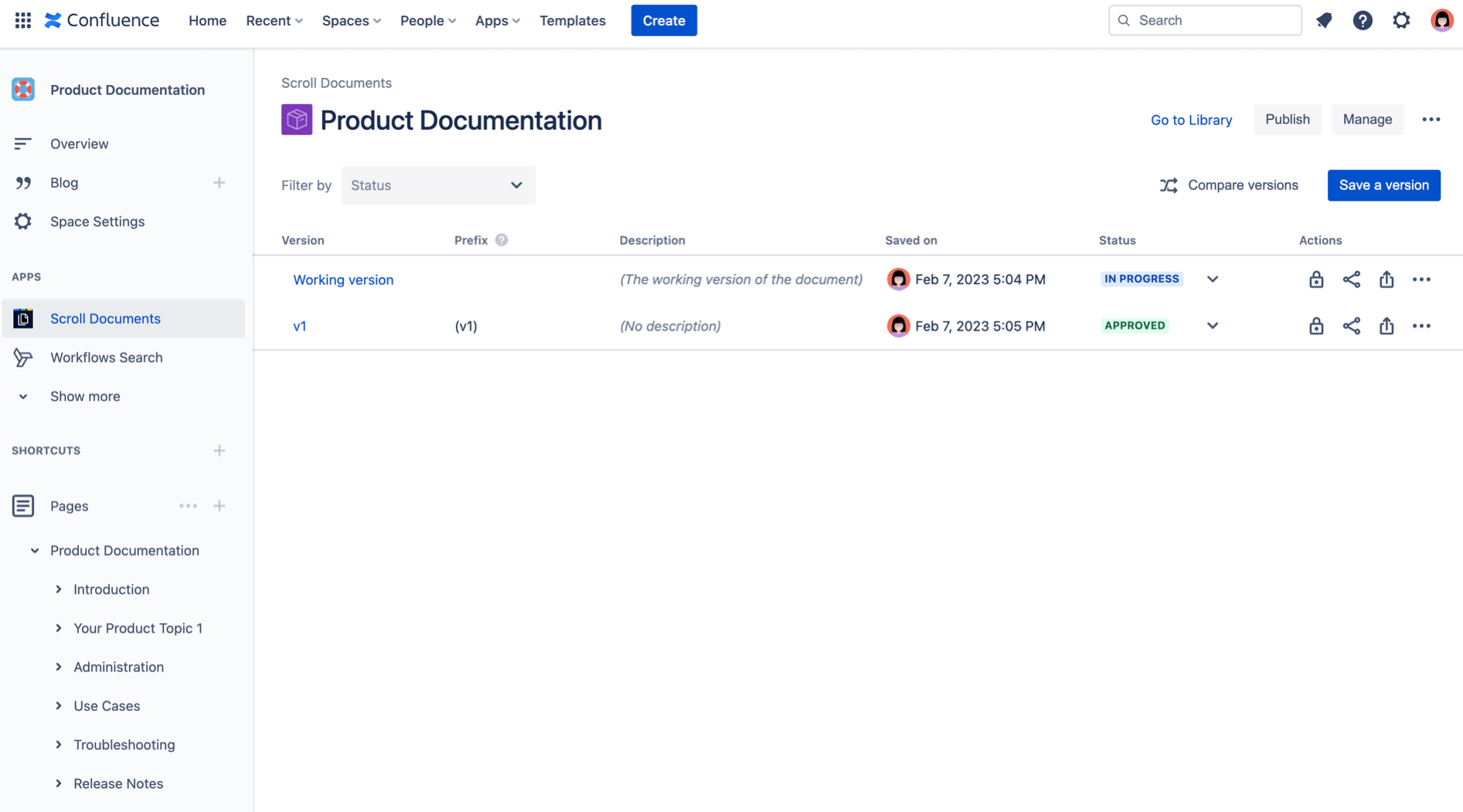Click the Compare versions shuffle icon
Viewport: 1463px width, 812px height.
pyautogui.click(x=1169, y=185)
